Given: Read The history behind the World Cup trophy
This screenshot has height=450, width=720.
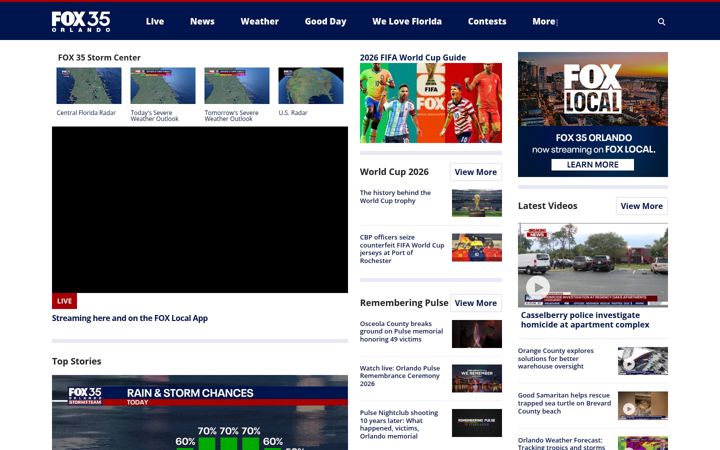Looking at the screenshot, I should point(395,197).
